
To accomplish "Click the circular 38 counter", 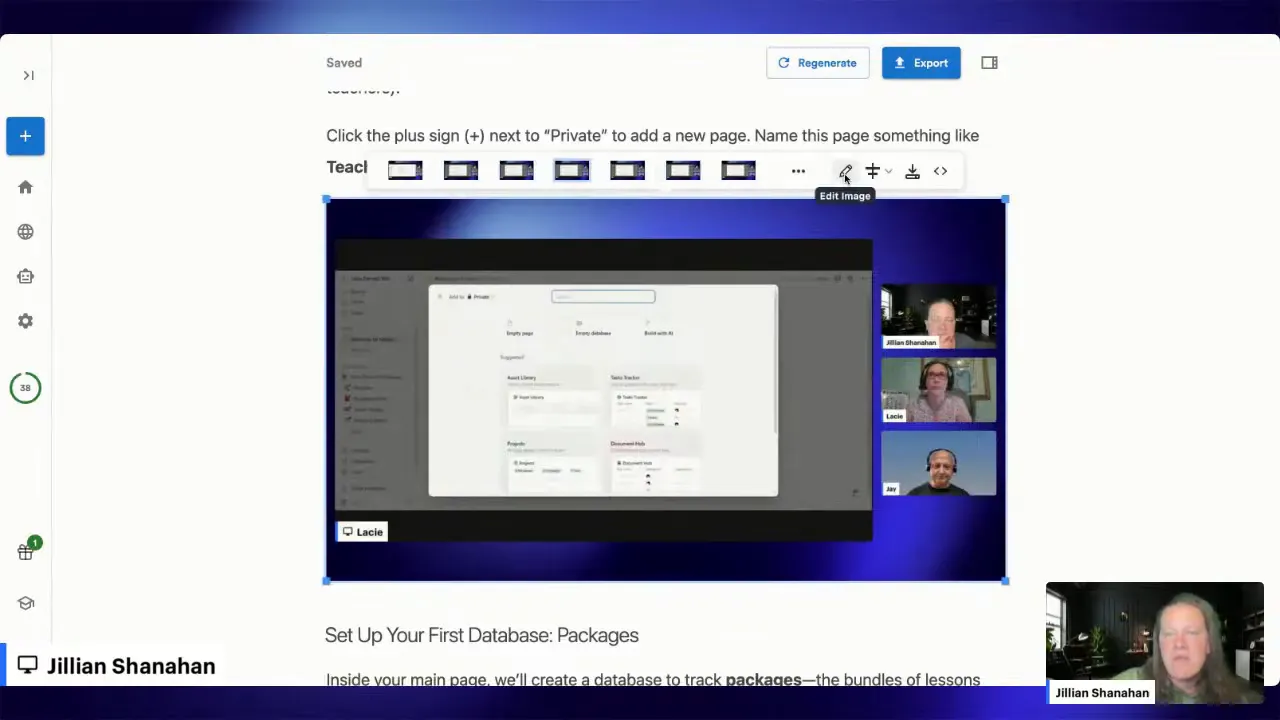I will coord(25,388).
